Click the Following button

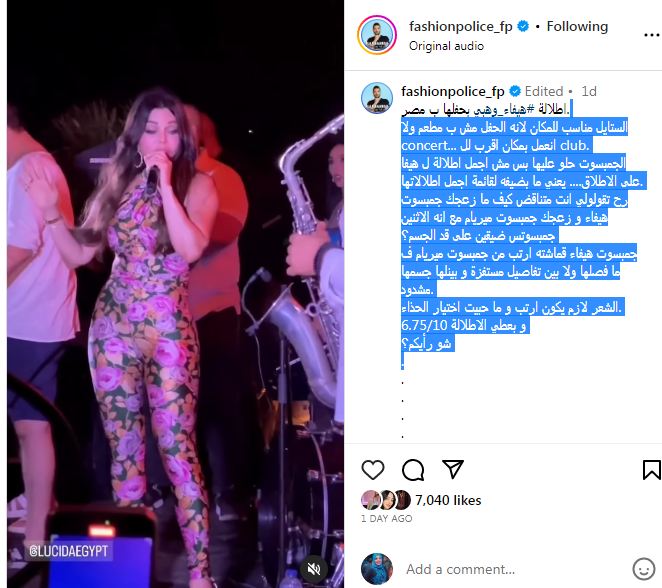(x=577, y=27)
